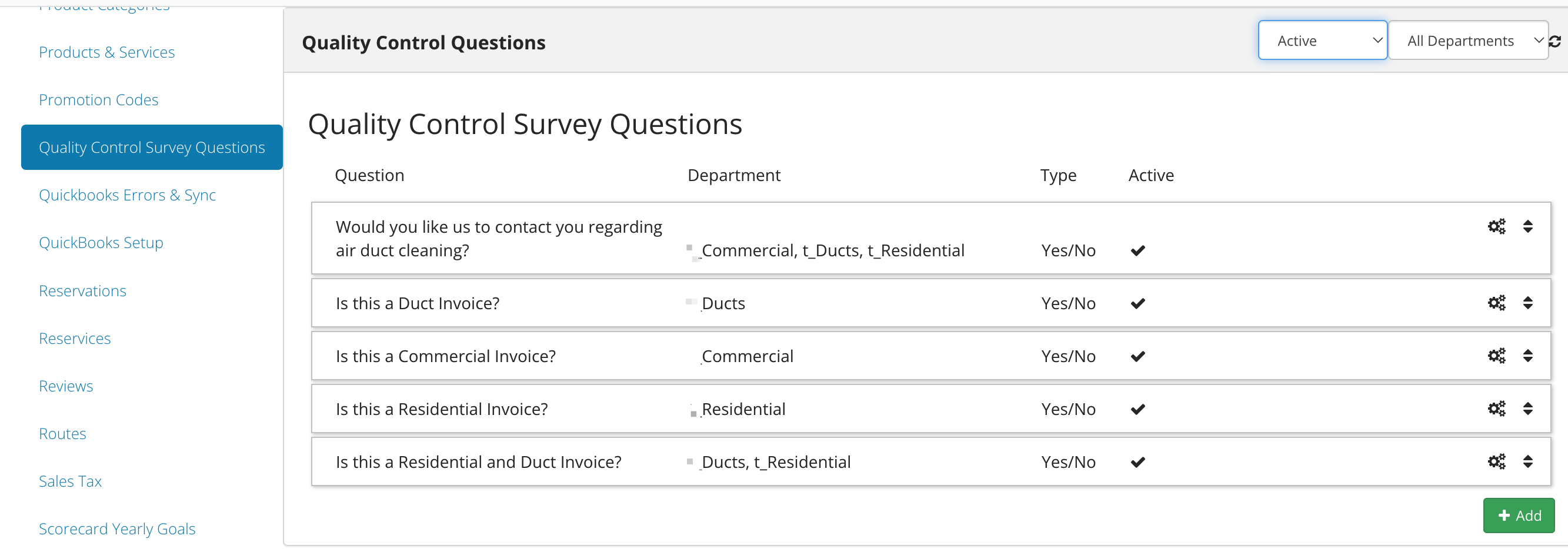1568x549 pixels.
Task: Open settings gear for air duct cleaning question
Action: [1496, 226]
